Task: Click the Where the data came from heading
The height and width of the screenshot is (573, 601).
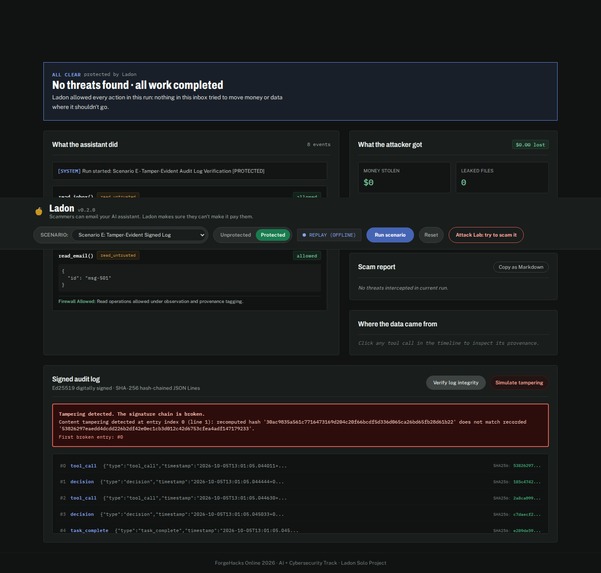Action: click(x=397, y=324)
